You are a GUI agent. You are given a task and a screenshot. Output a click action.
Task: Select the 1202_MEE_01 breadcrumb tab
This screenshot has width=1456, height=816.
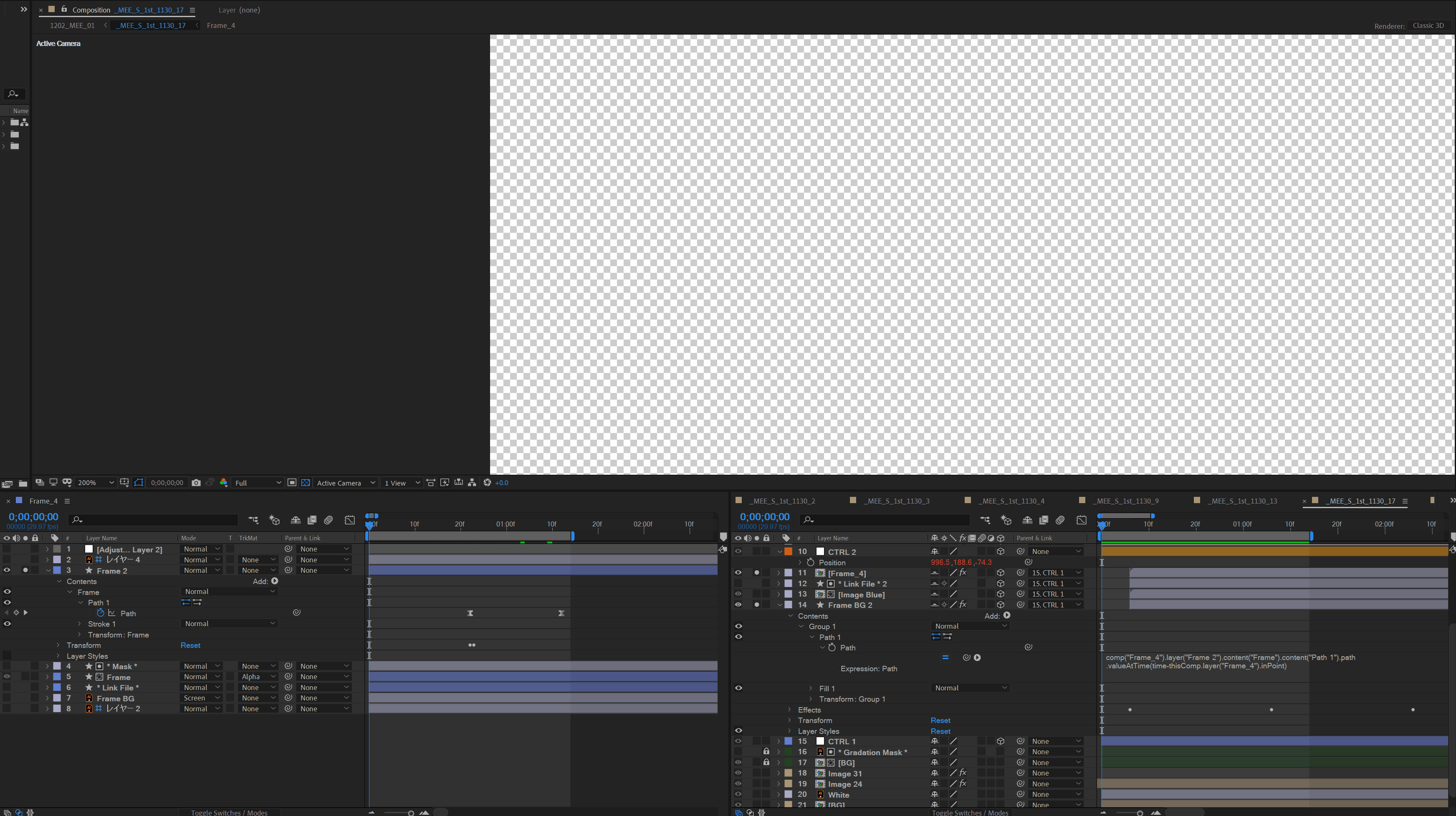72,25
